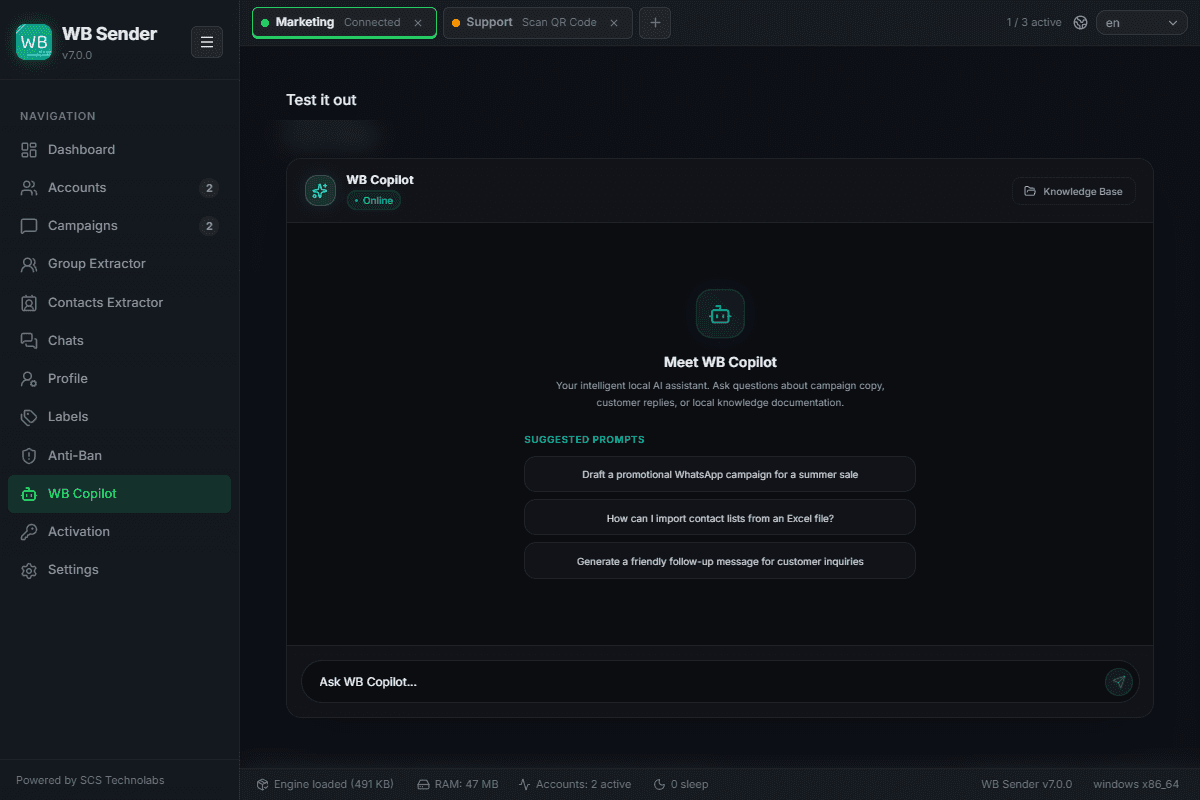Click the Campaigns message icon
This screenshot has width=1200, height=800.
coord(29,226)
